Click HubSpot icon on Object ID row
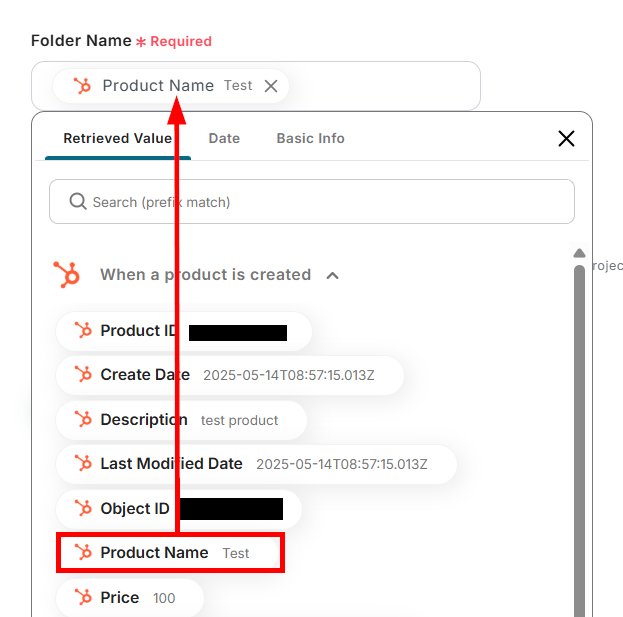The image size is (623, 617). (83, 509)
